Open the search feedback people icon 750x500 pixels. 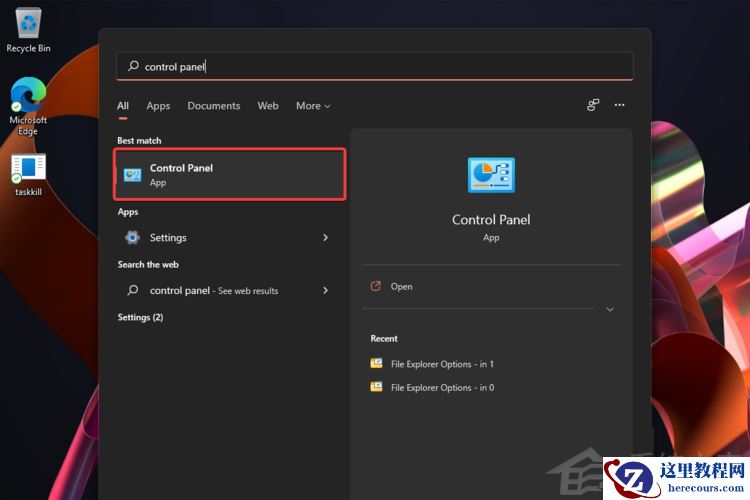pos(593,105)
